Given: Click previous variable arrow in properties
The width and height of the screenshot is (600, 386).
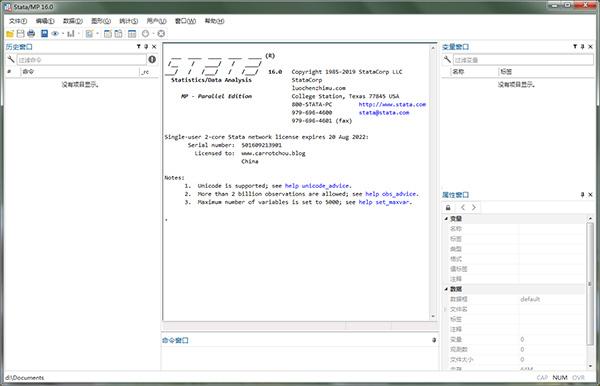Looking at the screenshot, I should pos(463,207).
